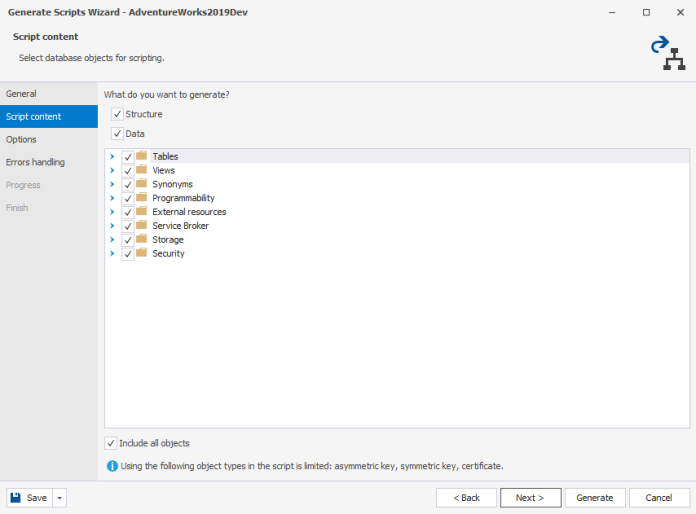Click the Service Broker folder icon
Screen dimensions: 696x514
click(141, 226)
